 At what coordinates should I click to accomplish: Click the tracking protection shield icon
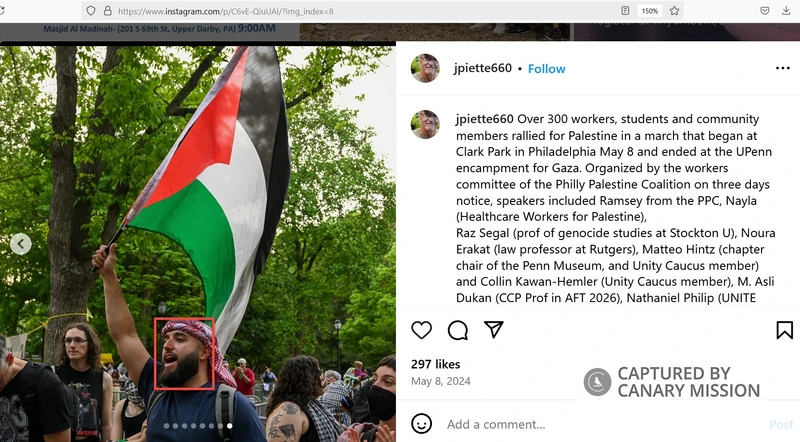click(91, 11)
